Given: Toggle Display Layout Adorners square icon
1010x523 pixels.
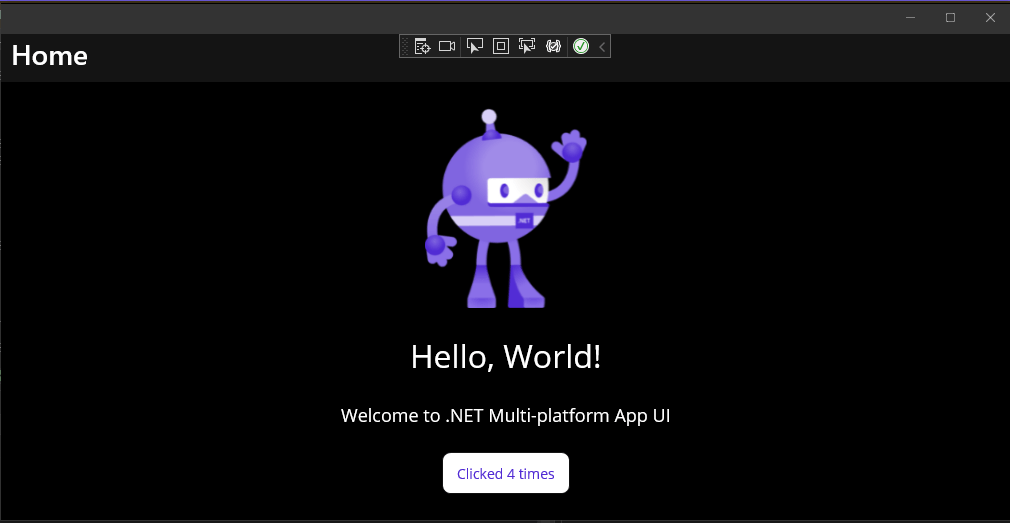Looking at the screenshot, I should (501, 46).
